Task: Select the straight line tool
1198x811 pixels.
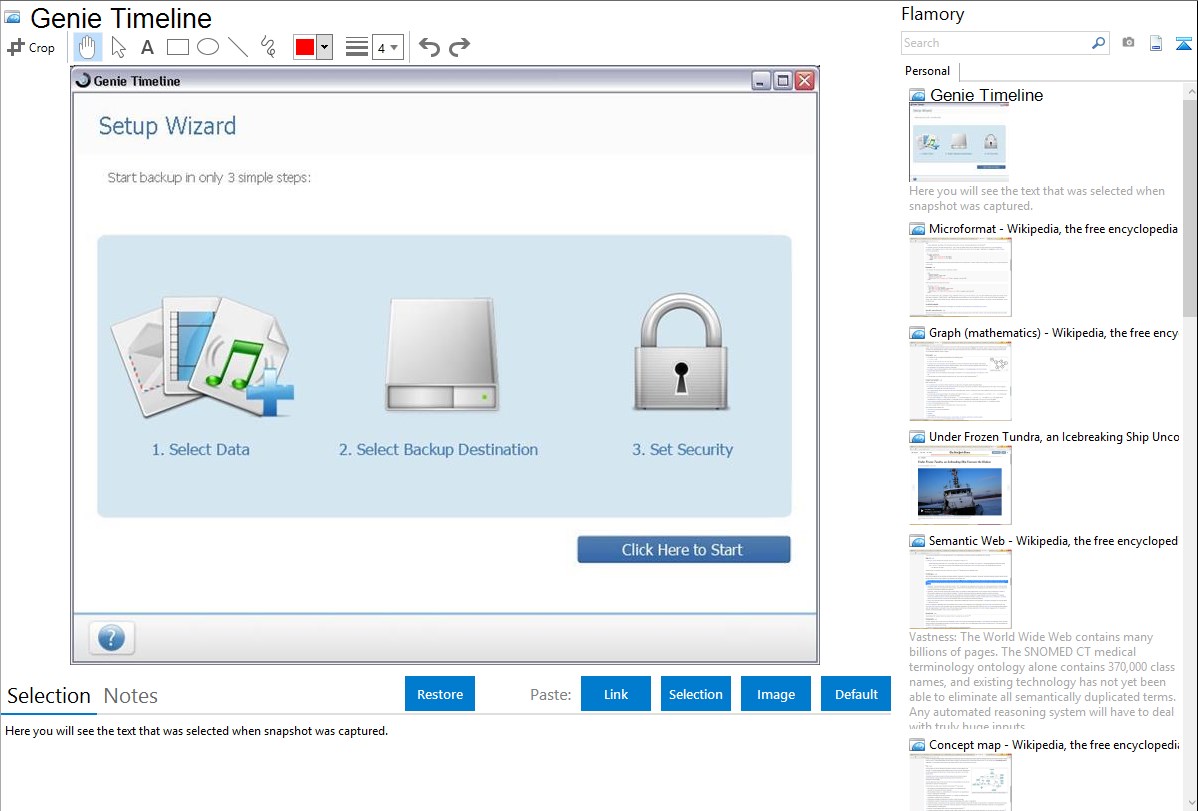Action: tap(238, 47)
